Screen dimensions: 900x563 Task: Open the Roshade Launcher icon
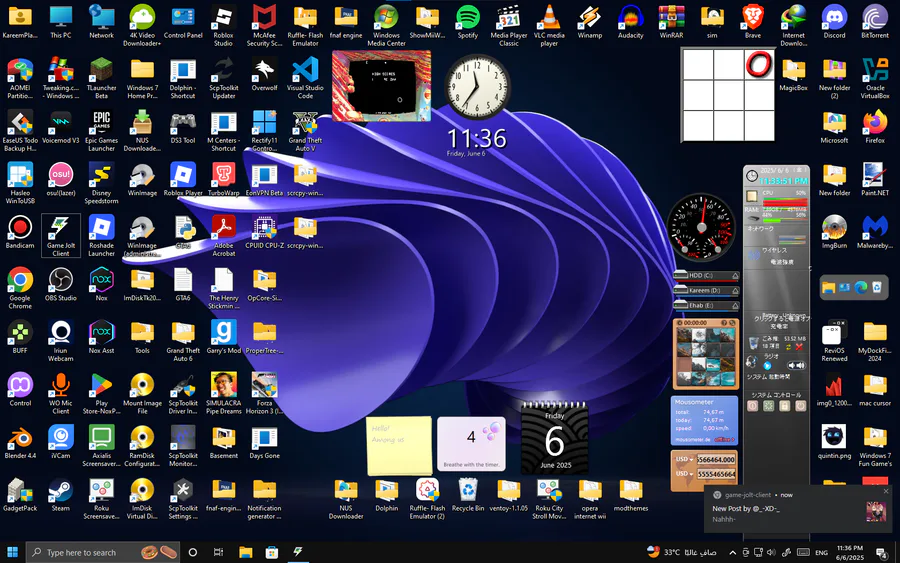pos(101,236)
